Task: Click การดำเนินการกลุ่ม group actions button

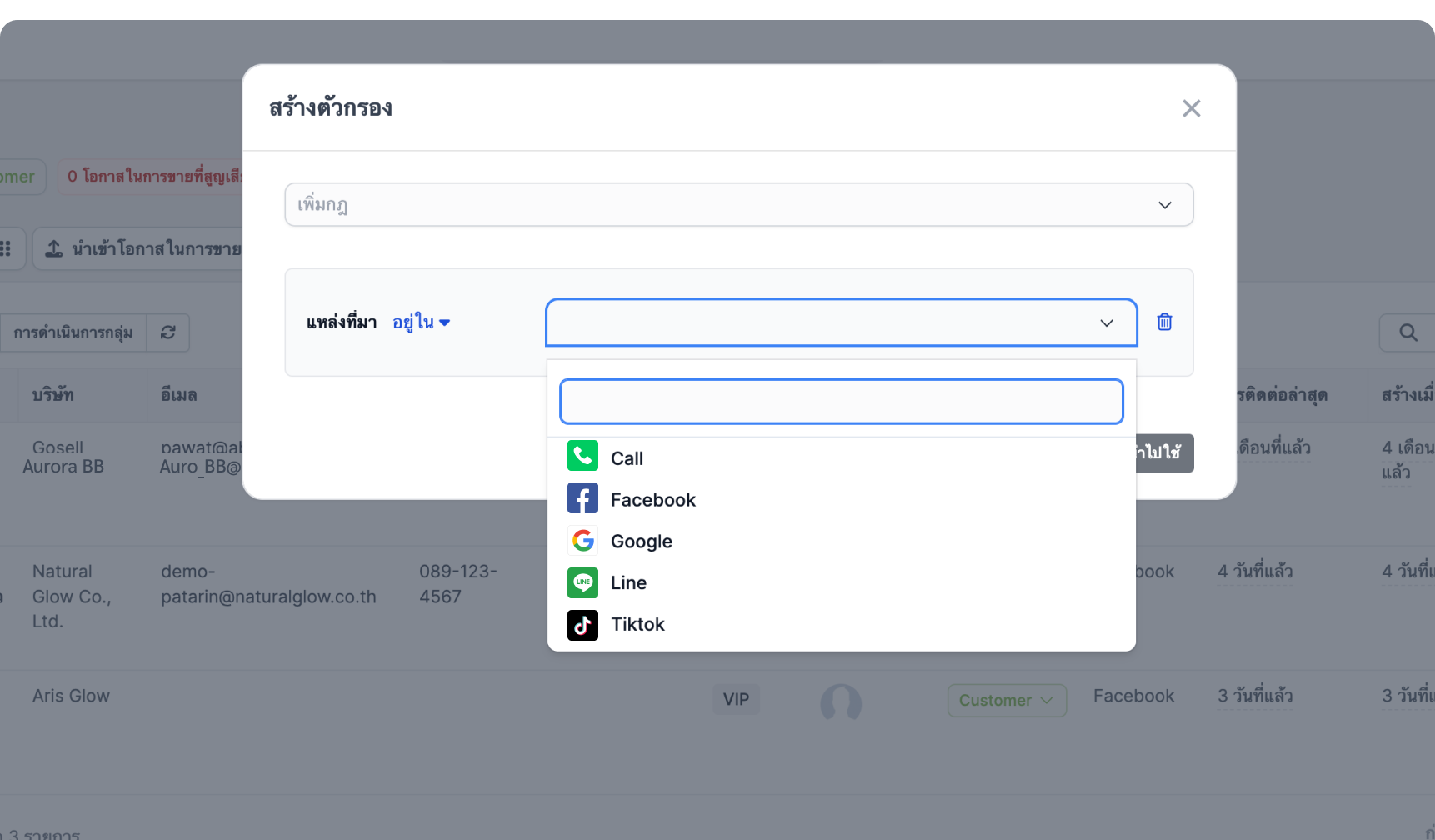Action: coord(73,332)
